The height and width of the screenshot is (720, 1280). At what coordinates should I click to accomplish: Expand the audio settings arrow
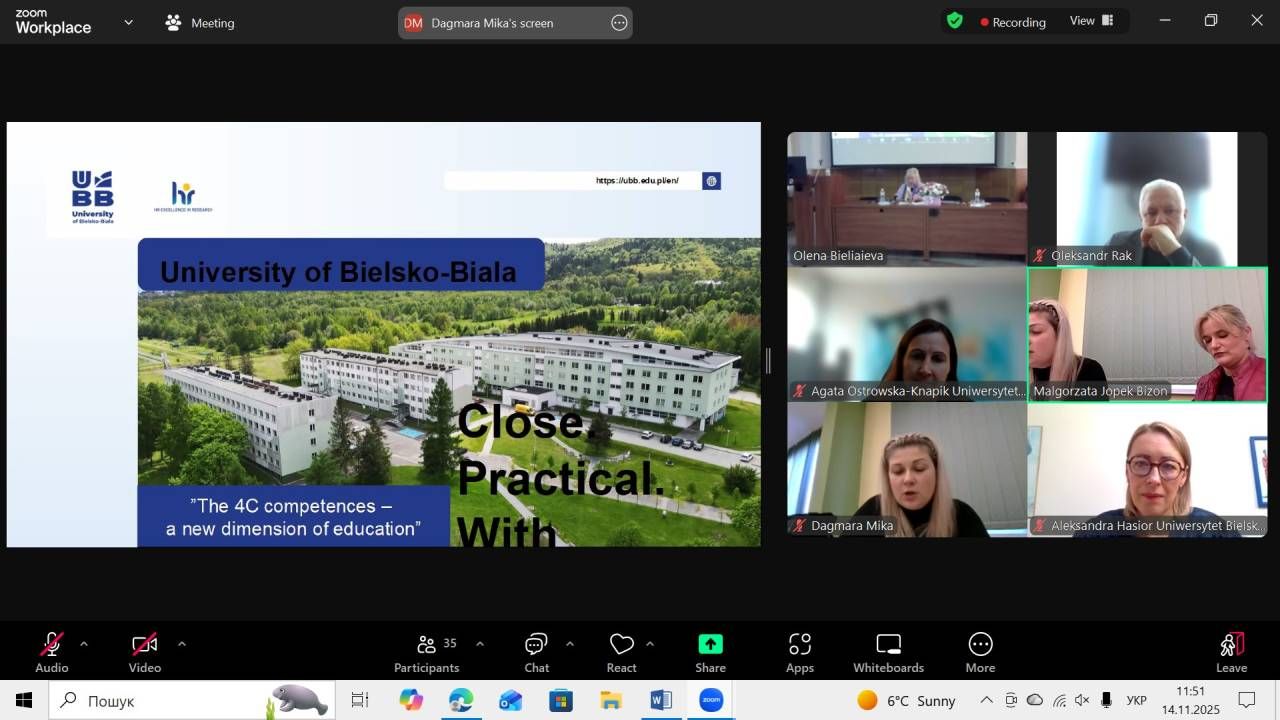tap(84, 644)
